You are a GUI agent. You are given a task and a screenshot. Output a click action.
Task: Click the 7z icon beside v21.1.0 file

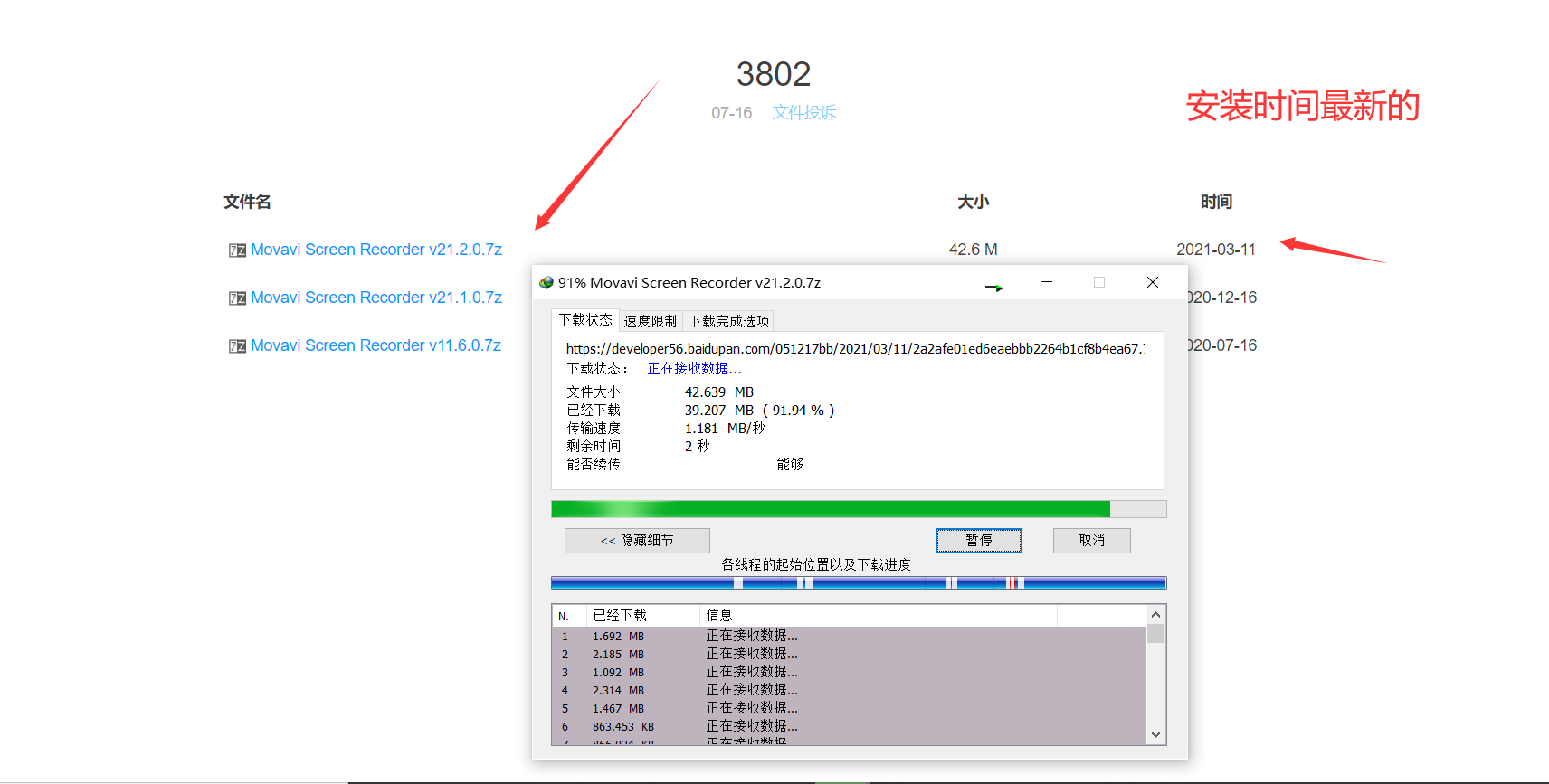pyautogui.click(x=237, y=298)
